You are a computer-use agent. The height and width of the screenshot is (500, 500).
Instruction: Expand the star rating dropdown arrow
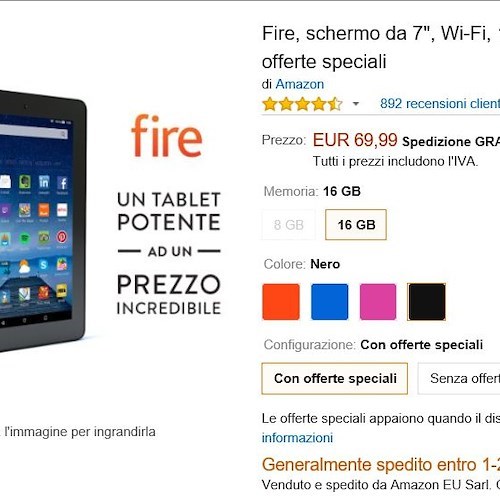click(356, 104)
